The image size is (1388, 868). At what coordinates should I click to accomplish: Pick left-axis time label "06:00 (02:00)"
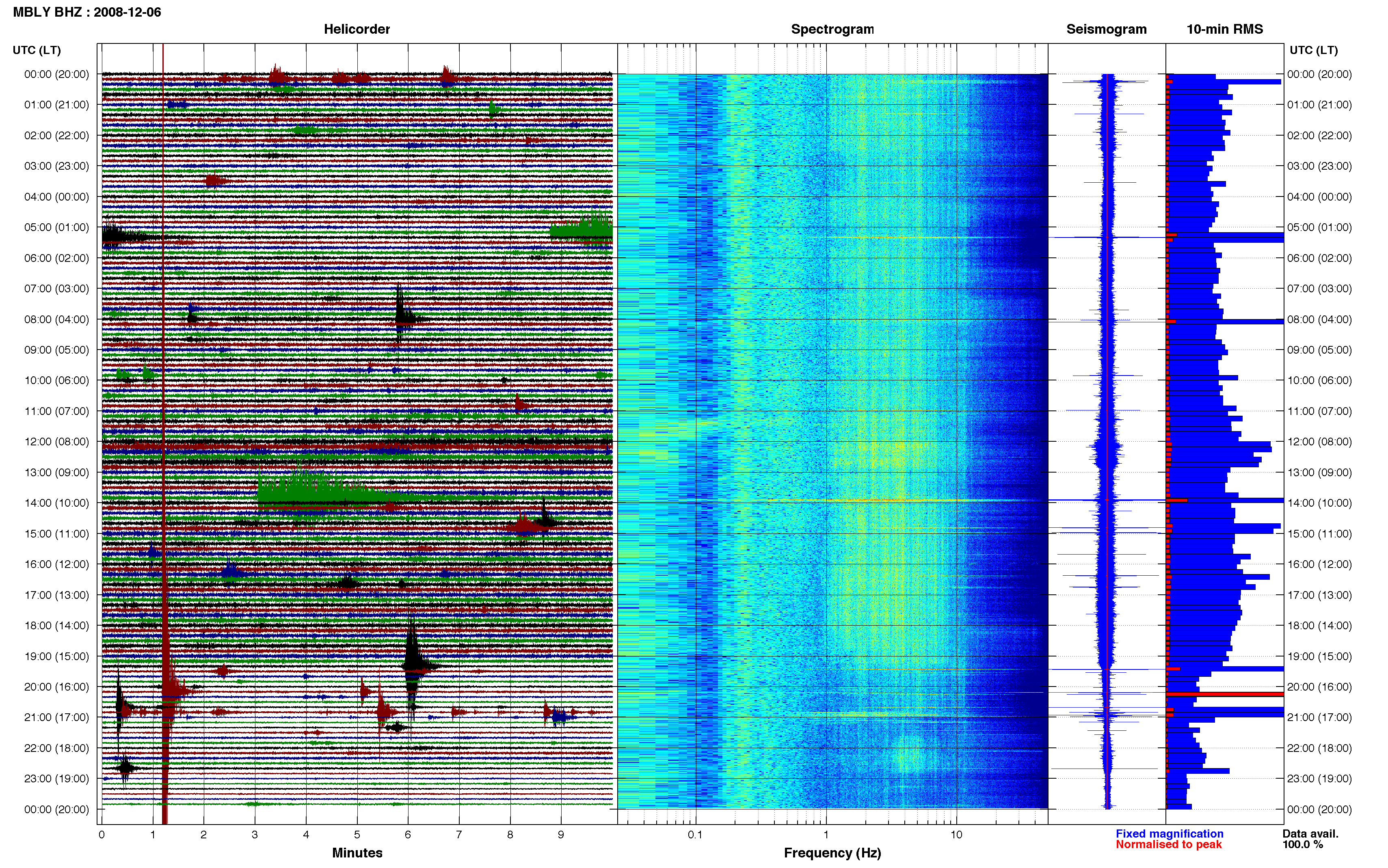point(56,258)
